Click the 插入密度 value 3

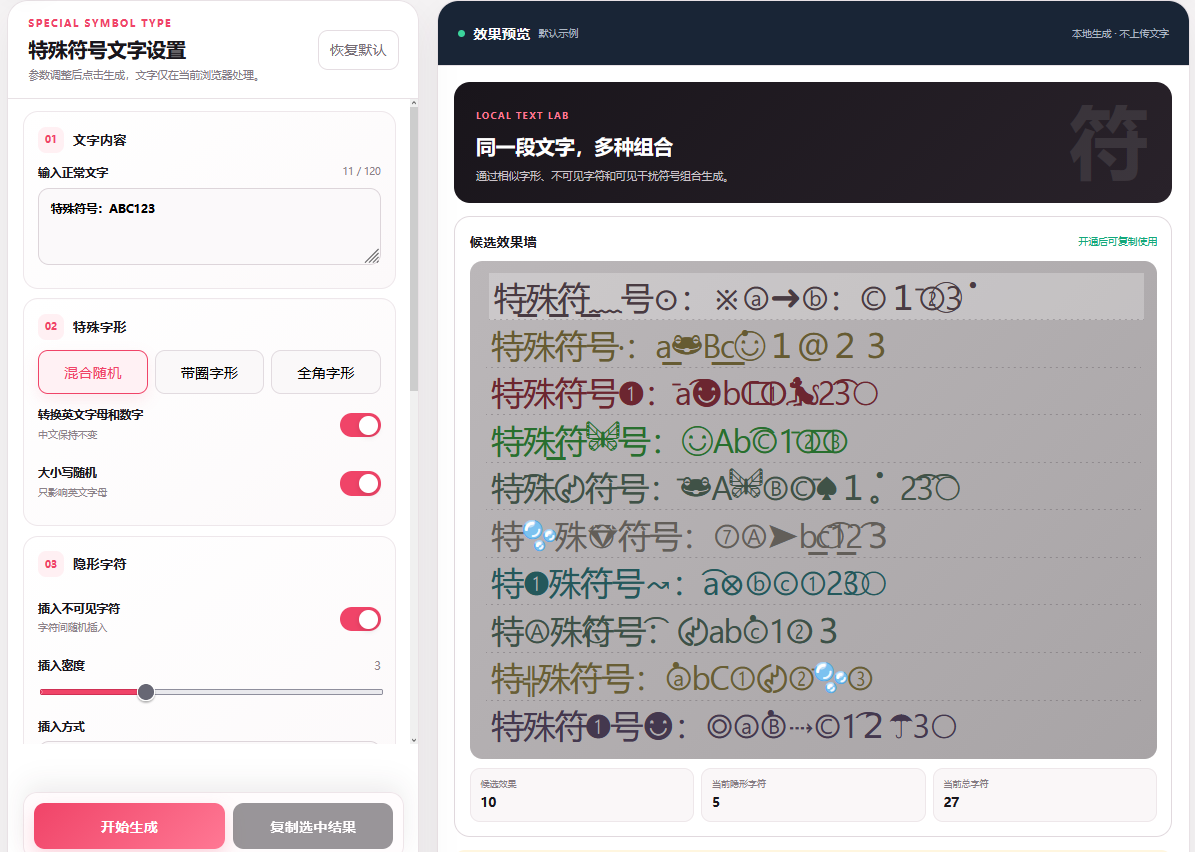pyautogui.click(x=377, y=665)
